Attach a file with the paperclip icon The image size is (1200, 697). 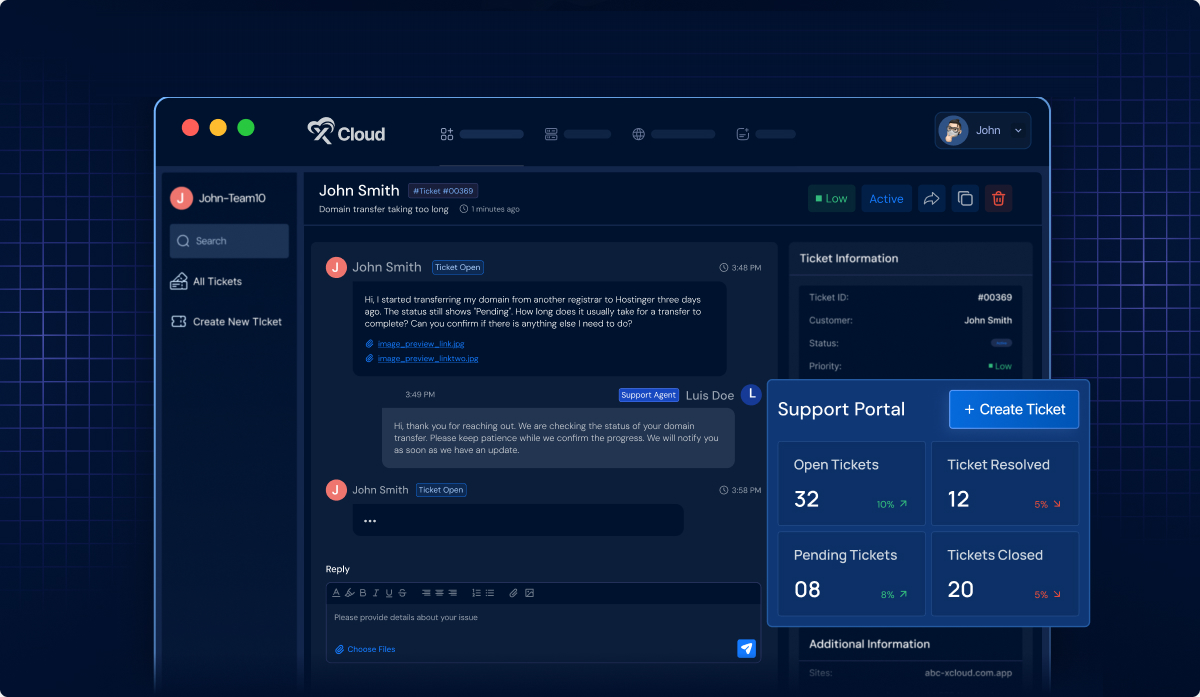coord(514,593)
